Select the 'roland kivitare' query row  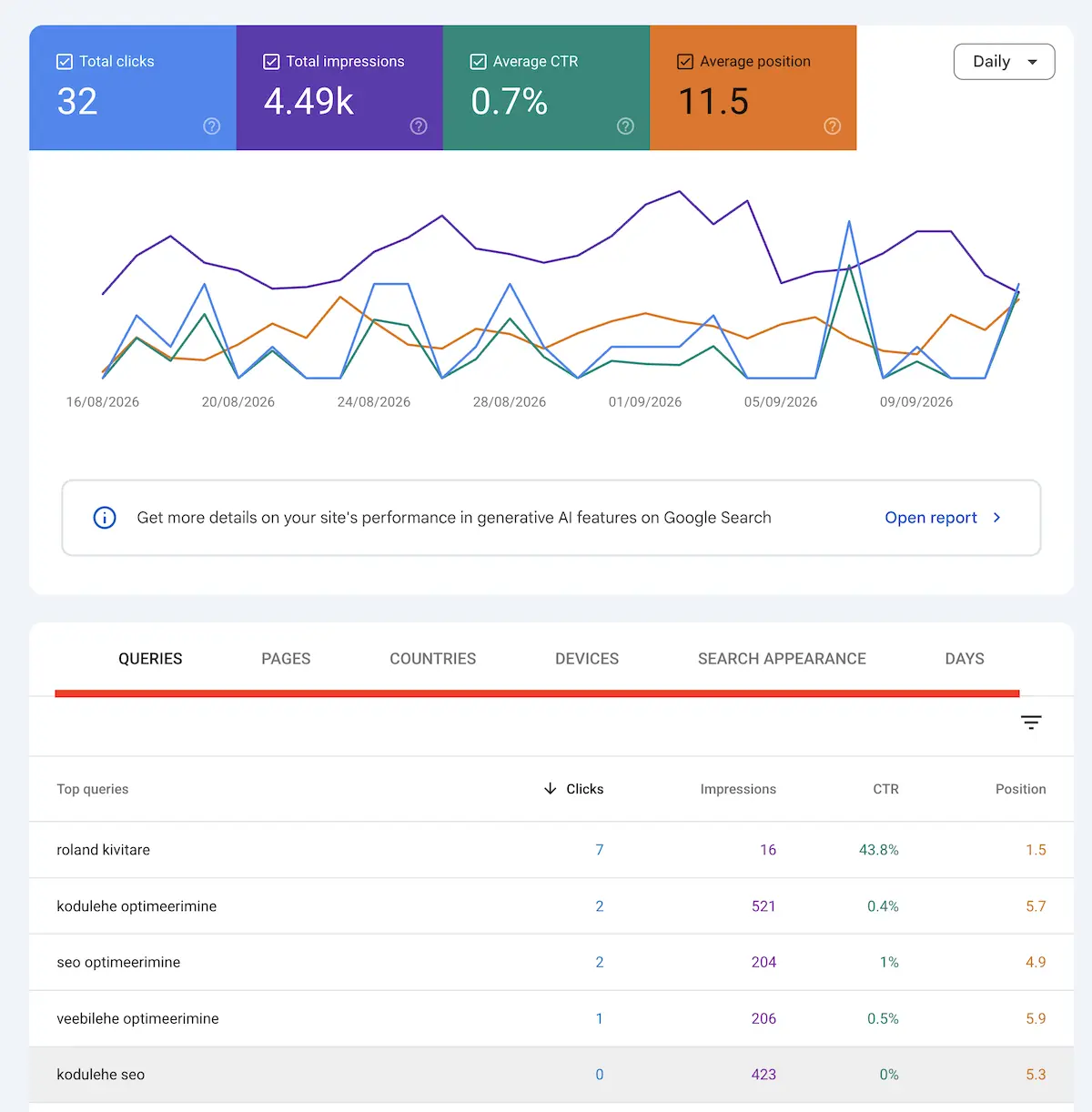[x=551, y=850]
